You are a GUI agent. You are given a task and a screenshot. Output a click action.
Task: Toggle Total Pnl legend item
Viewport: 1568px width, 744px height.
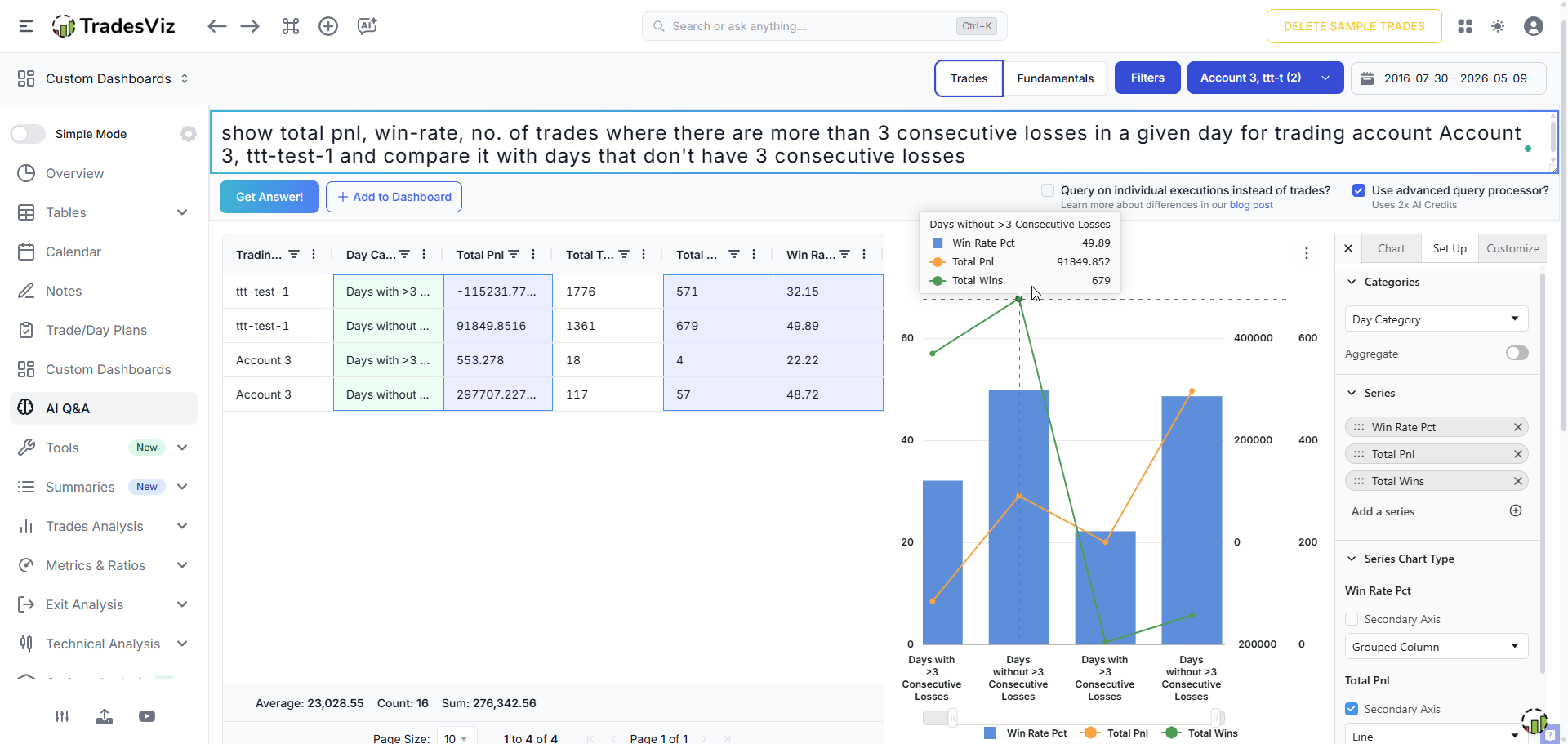pos(1115,733)
